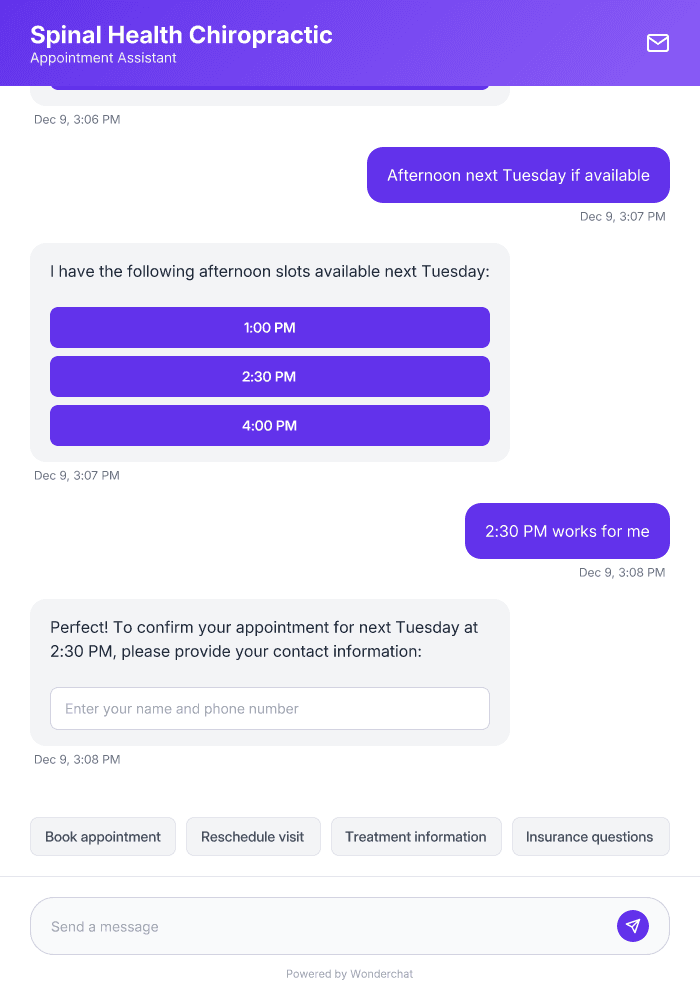Click the 'Afternoon next Tuesday if available' message bubble
The image size is (700, 1000).
pyautogui.click(x=518, y=174)
